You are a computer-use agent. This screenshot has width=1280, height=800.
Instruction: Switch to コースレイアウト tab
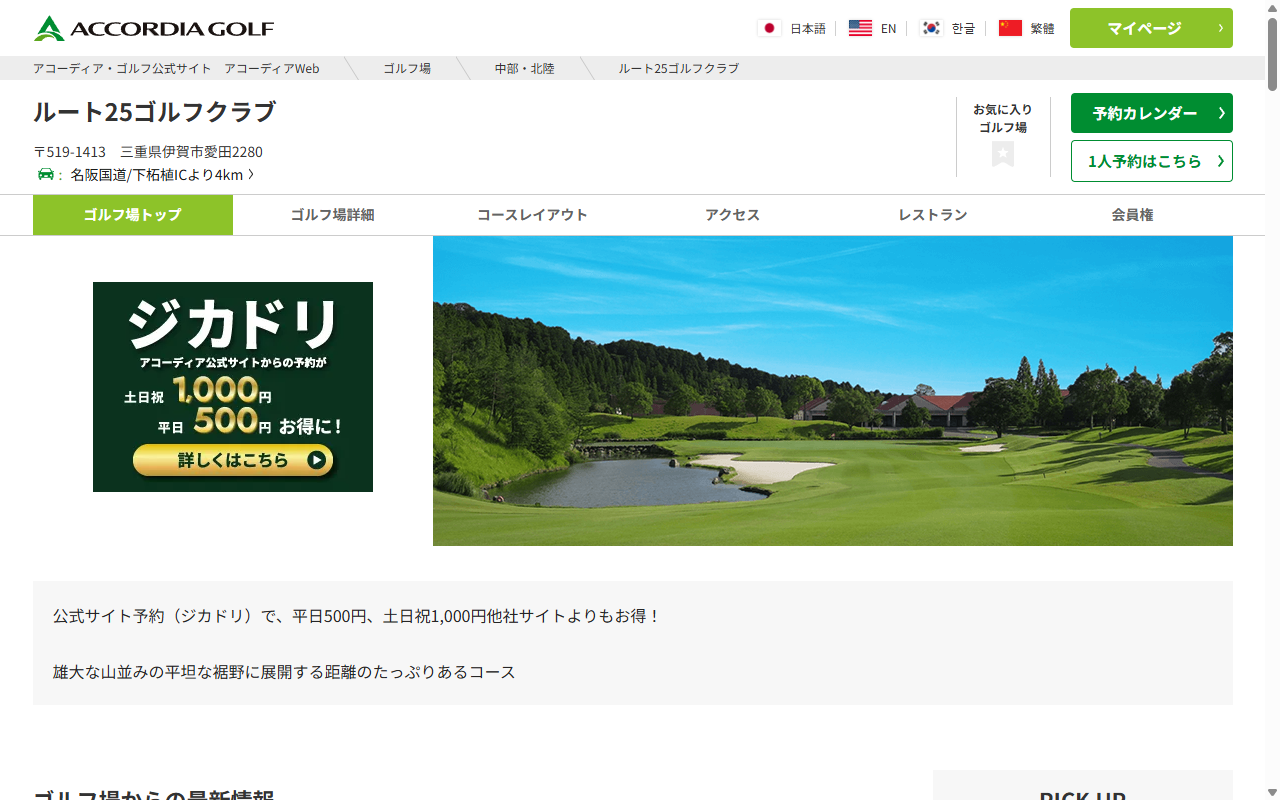pos(533,215)
